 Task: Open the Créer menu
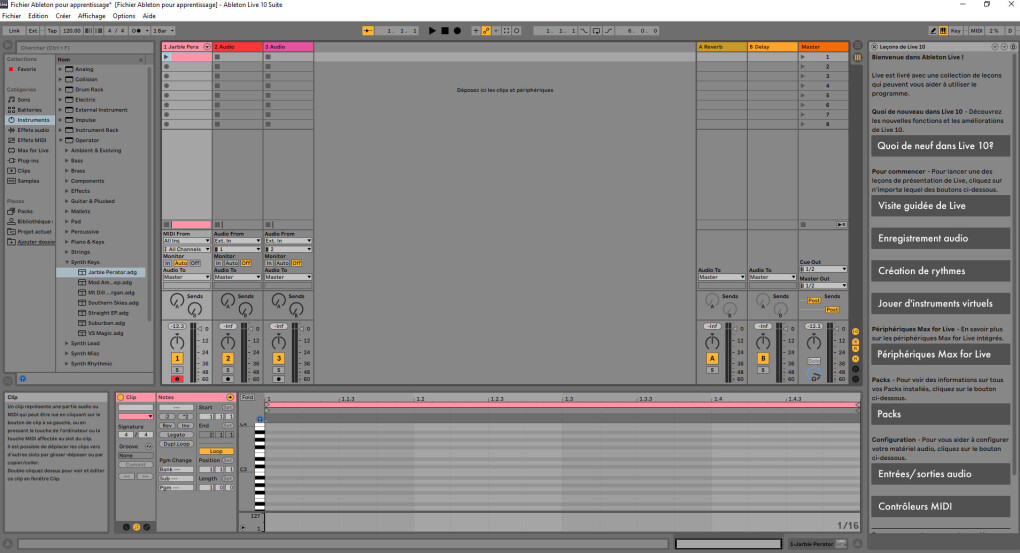click(63, 16)
